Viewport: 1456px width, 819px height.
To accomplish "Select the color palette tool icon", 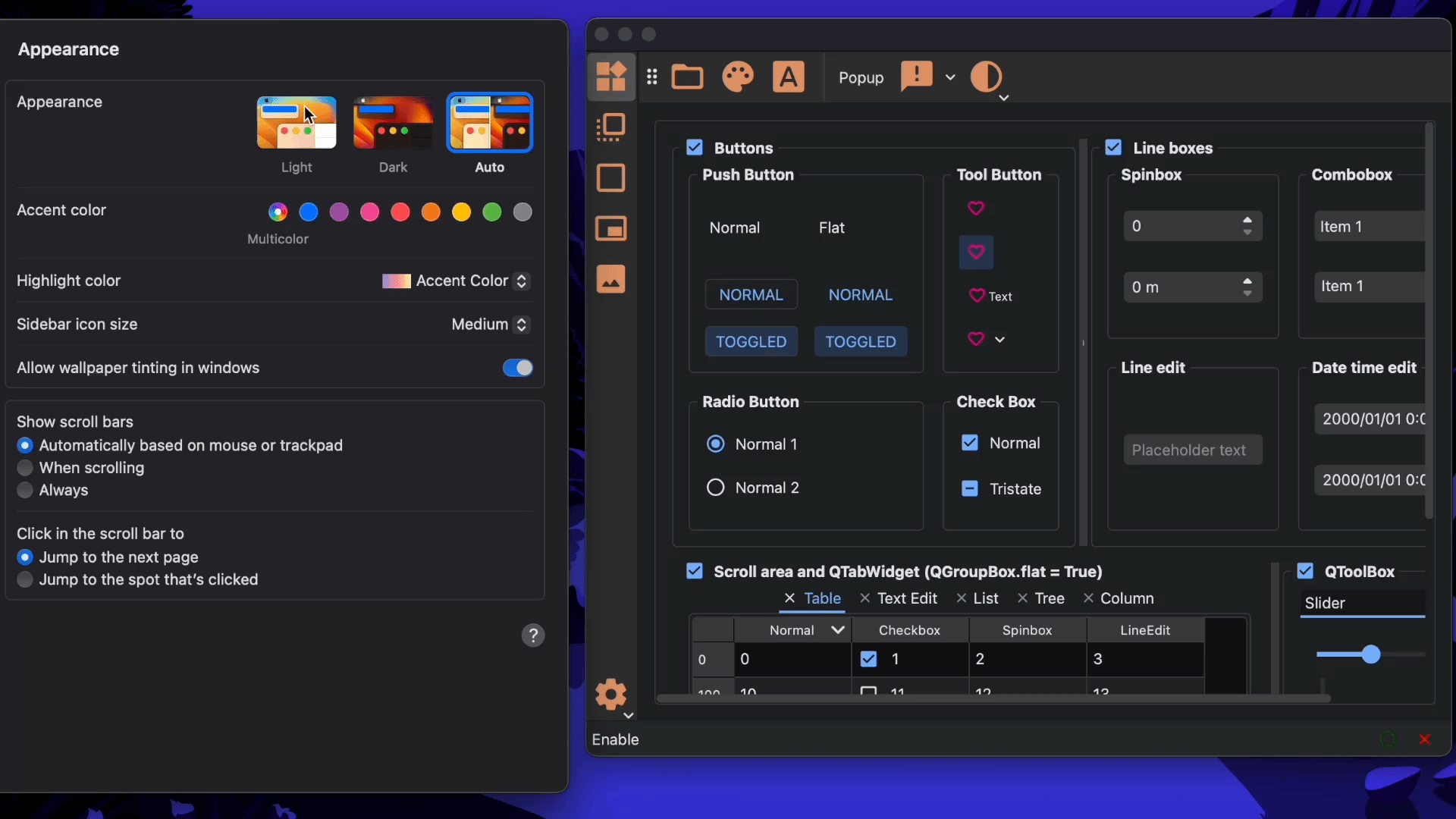I will tap(738, 77).
